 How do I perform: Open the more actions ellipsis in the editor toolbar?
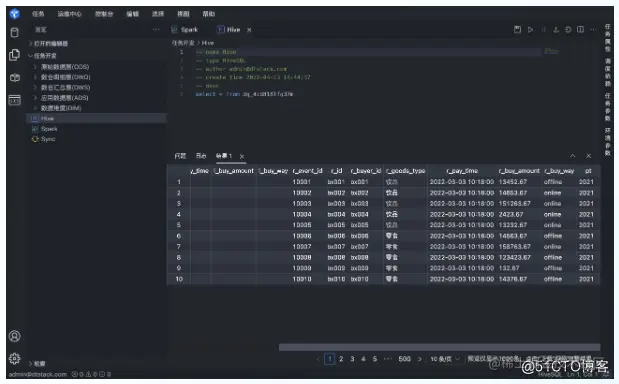(593, 30)
